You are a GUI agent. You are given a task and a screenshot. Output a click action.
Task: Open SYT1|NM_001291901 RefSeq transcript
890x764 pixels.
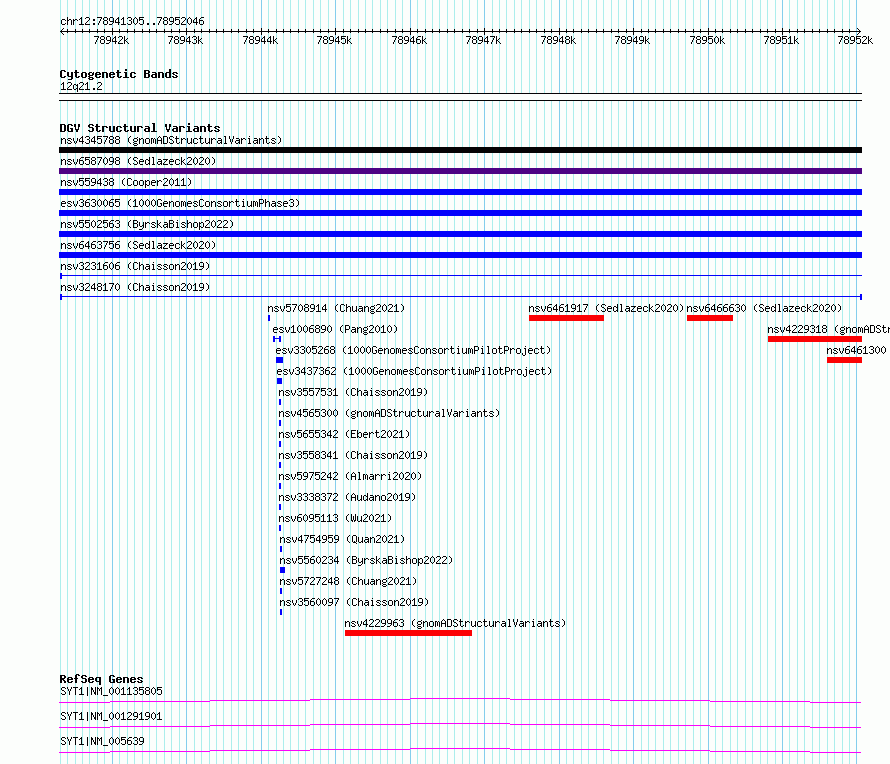pos(111,716)
